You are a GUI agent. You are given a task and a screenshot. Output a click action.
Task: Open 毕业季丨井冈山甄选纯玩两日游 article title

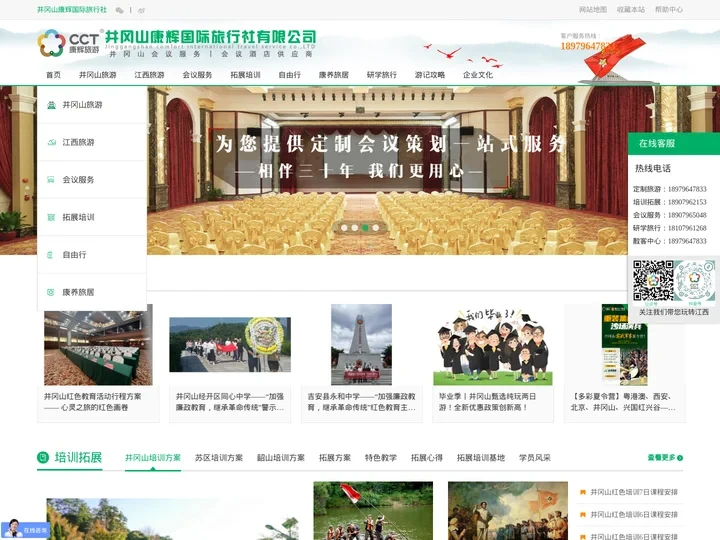(487, 402)
